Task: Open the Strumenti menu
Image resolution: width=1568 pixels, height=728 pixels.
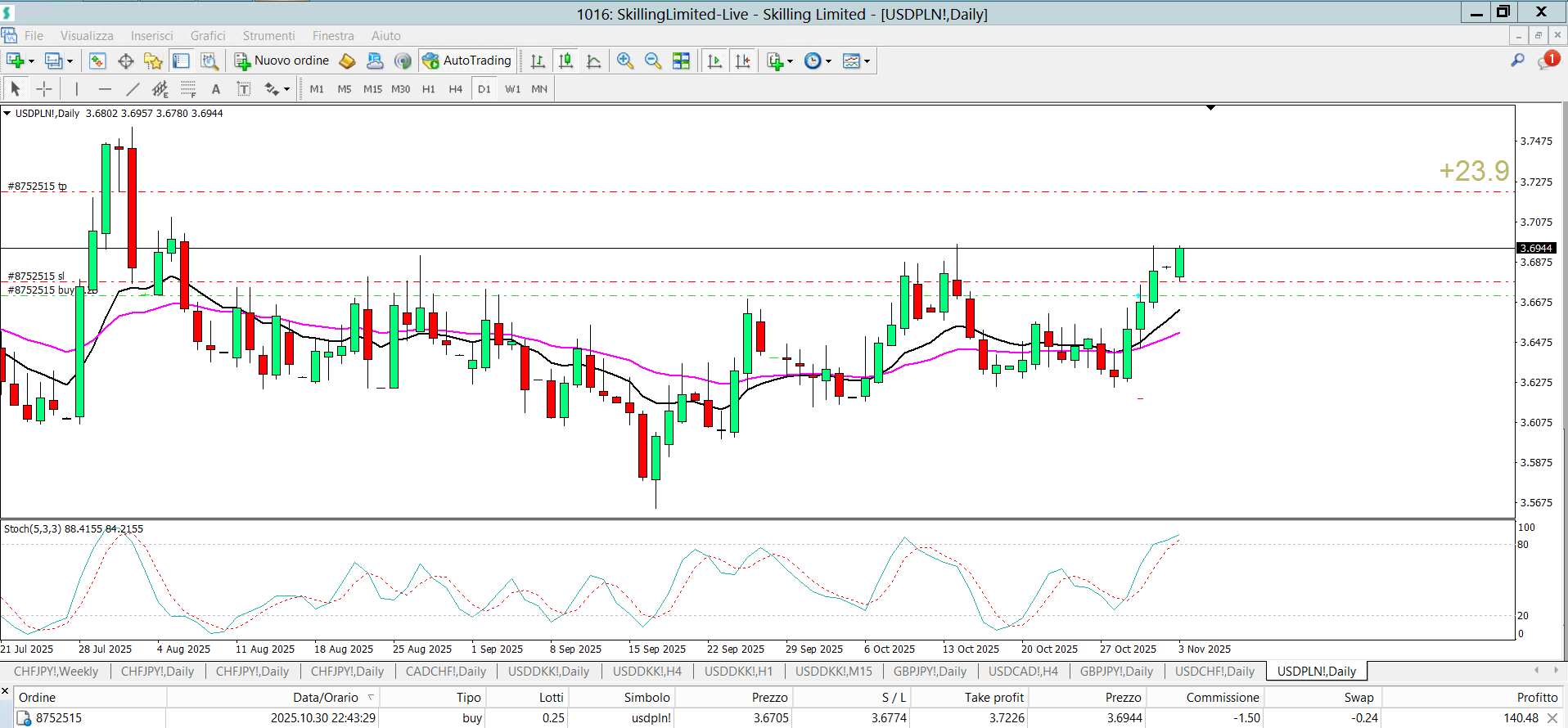Action: (268, 36)
